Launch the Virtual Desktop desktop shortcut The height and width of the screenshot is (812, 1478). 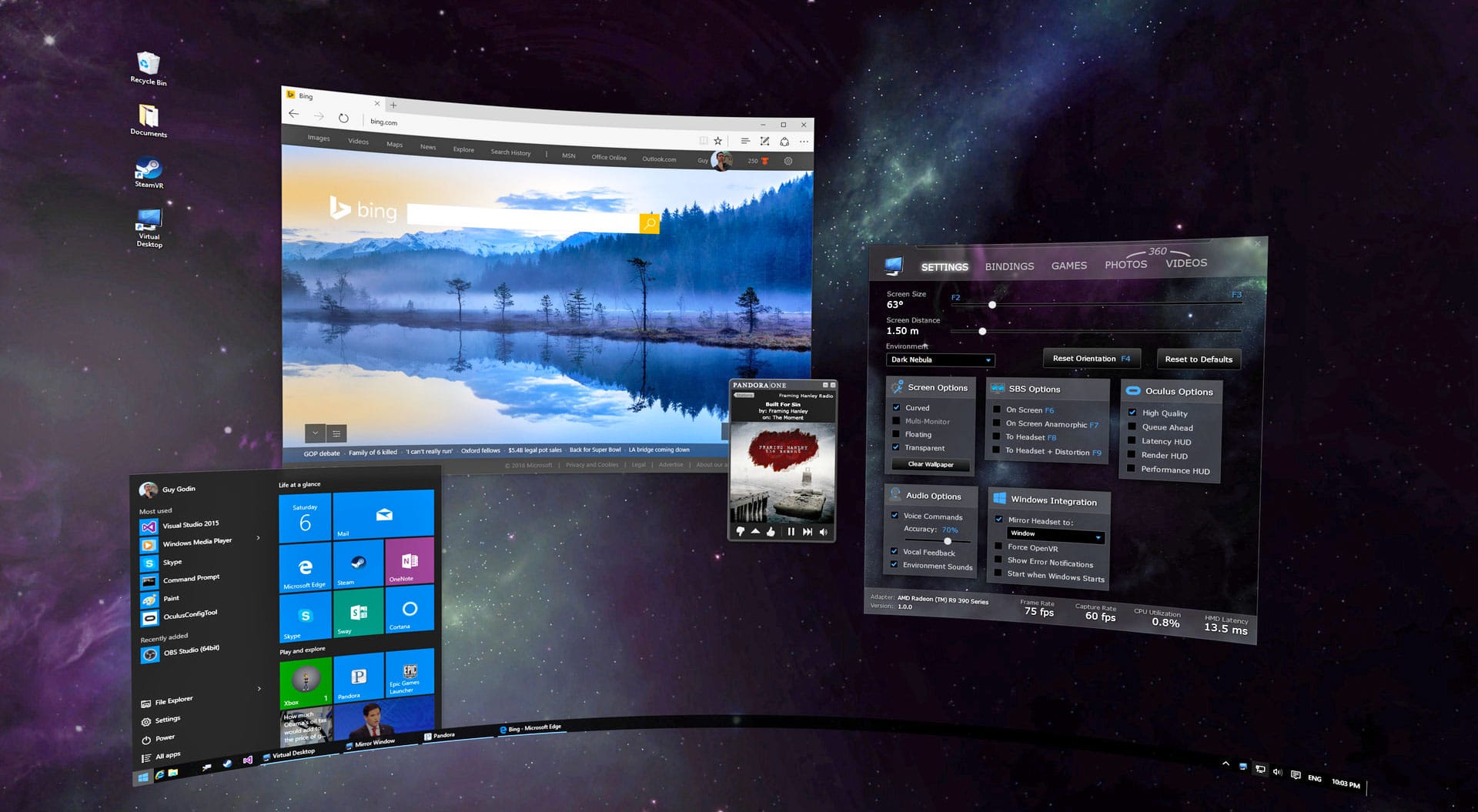[x=149, y=228]
